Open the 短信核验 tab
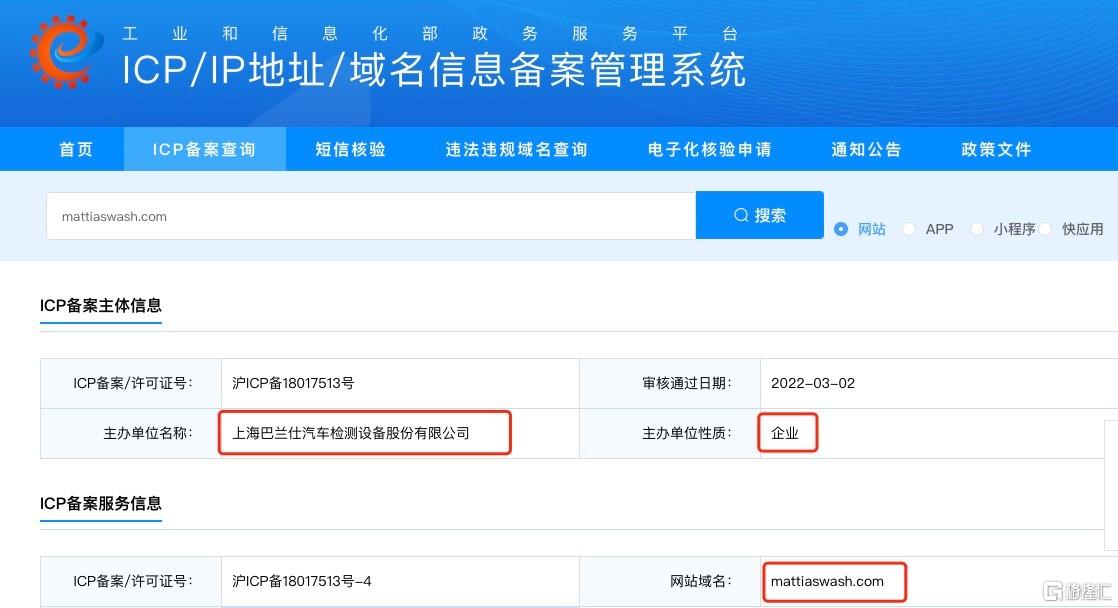Image resolution: width=1118 pixels, height=608 pixels. pos(351,149)
